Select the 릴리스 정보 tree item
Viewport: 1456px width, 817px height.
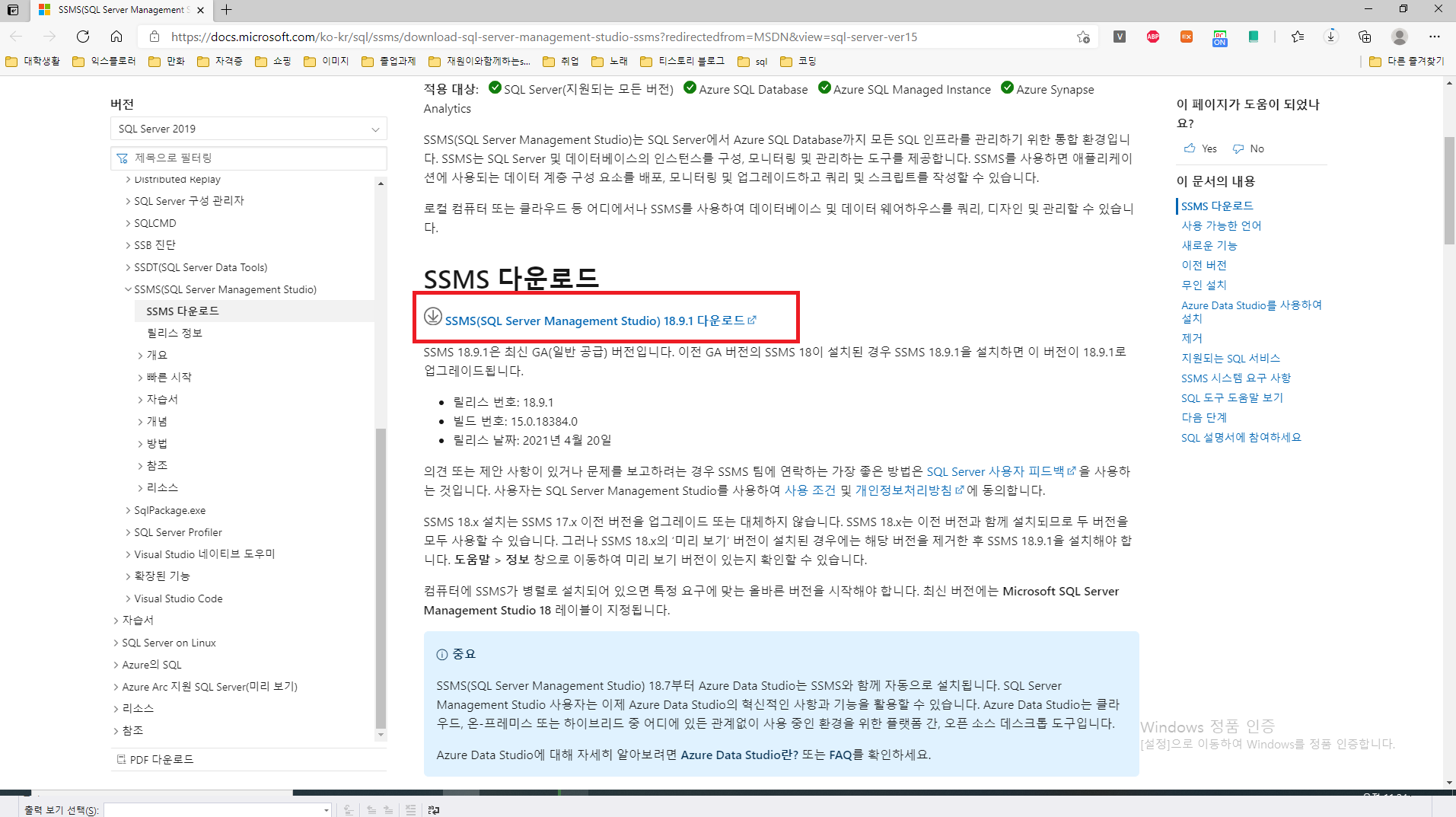click(x=174, y=333)
